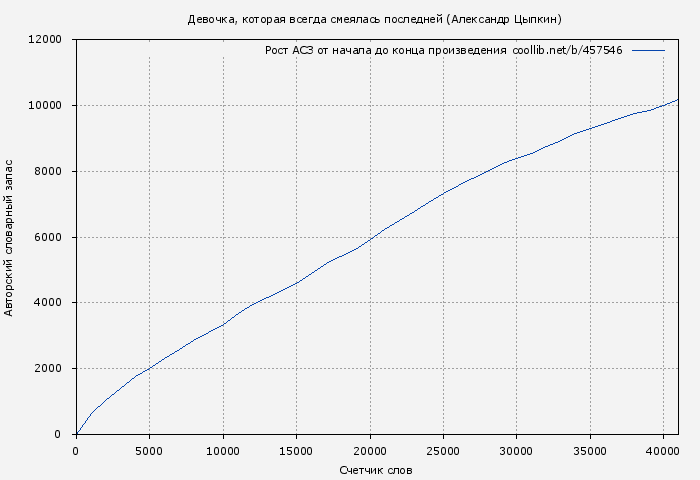Click the 2000 tick label on y-axis

pos(48,369)
